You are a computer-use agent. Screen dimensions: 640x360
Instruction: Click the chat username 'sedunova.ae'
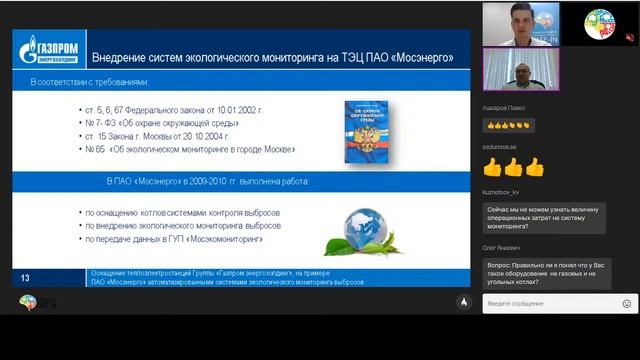[x=499, y=147]
